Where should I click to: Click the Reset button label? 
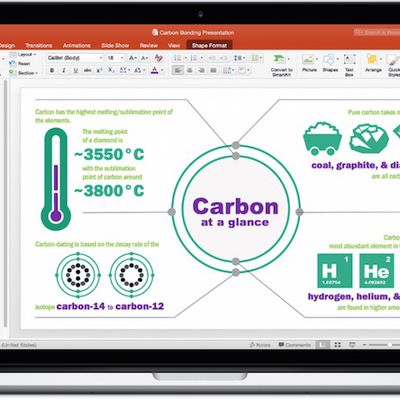click(x=24, y=64)
